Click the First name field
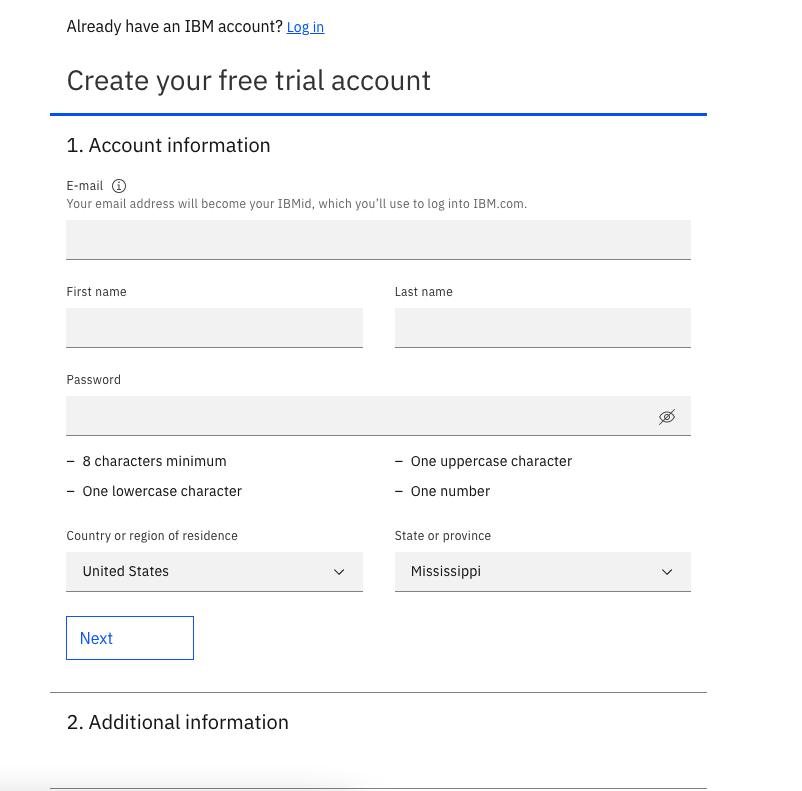Viewport: 802px width, 791px height. point(214,327)
